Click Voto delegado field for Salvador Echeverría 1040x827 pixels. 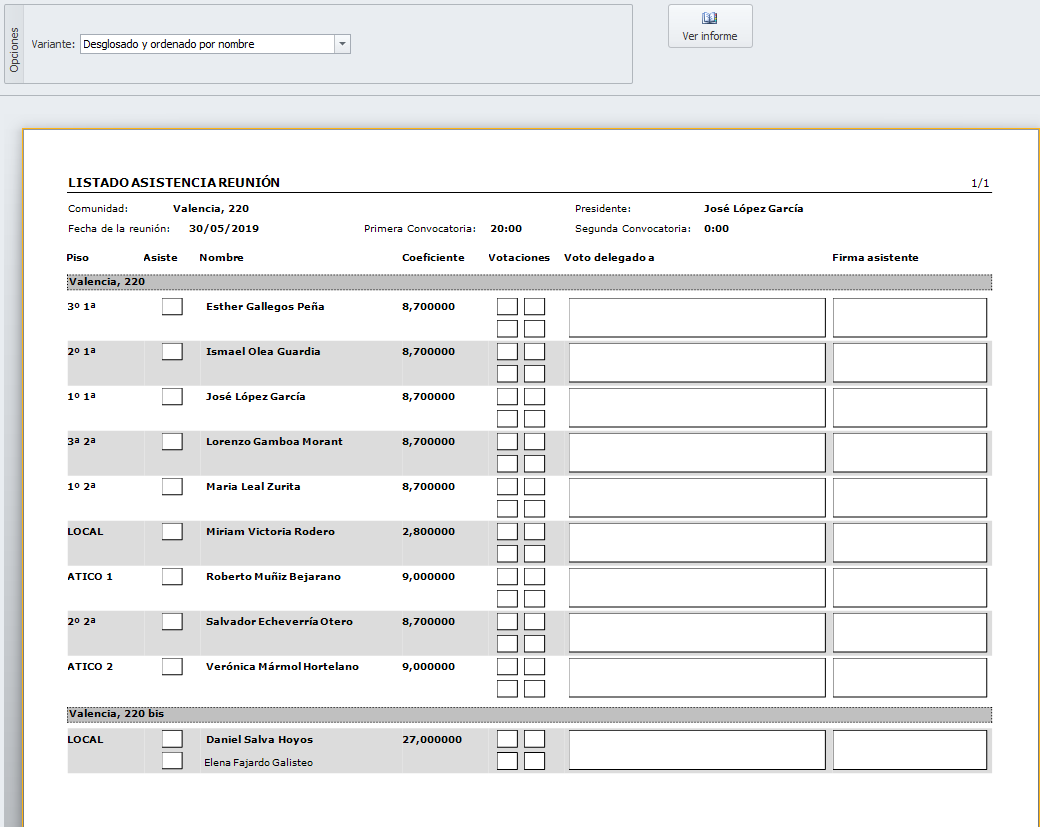pyautogui.click(x=697, y=633)
